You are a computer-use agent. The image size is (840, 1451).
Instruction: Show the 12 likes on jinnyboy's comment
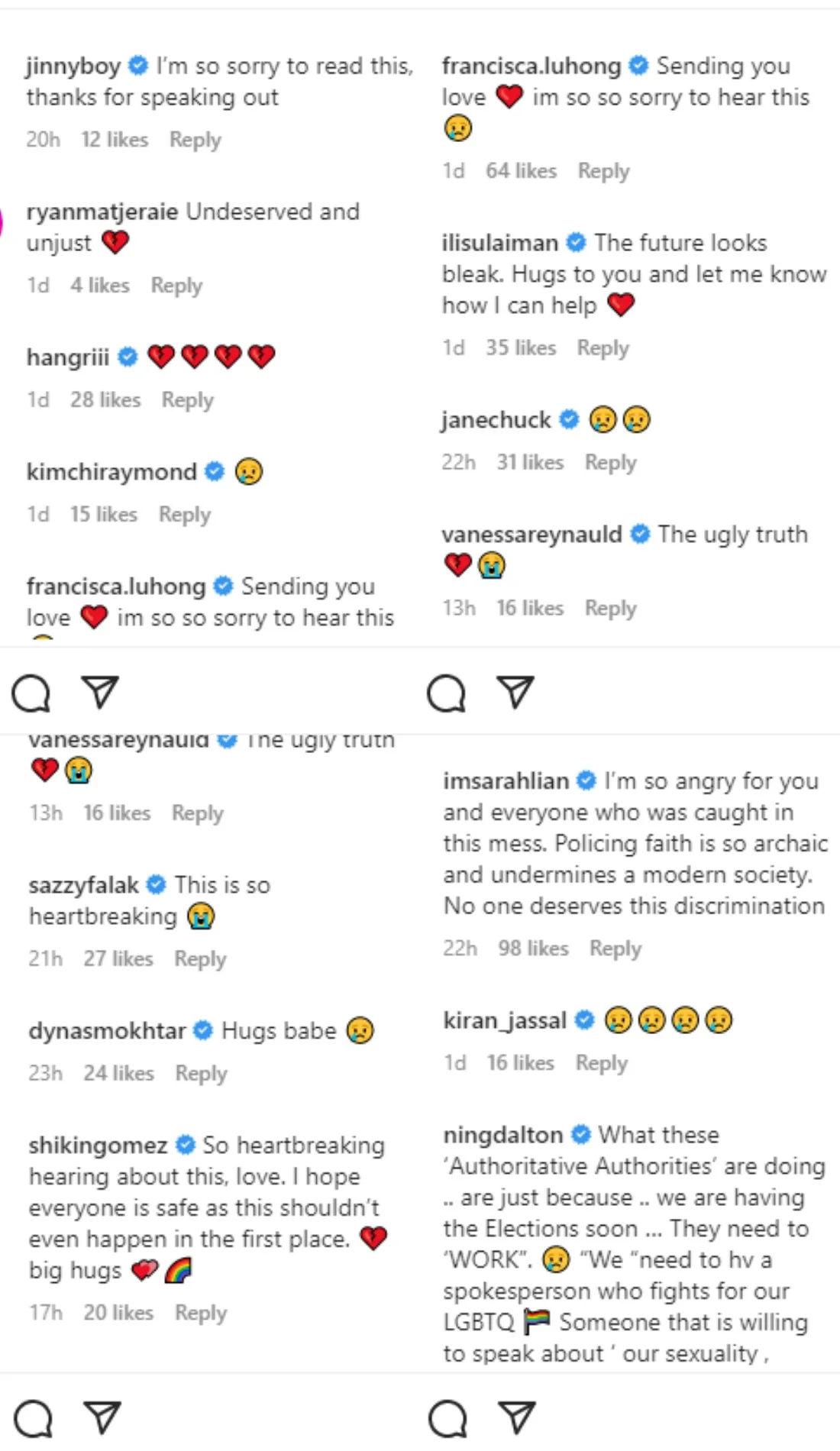point(115,140)
